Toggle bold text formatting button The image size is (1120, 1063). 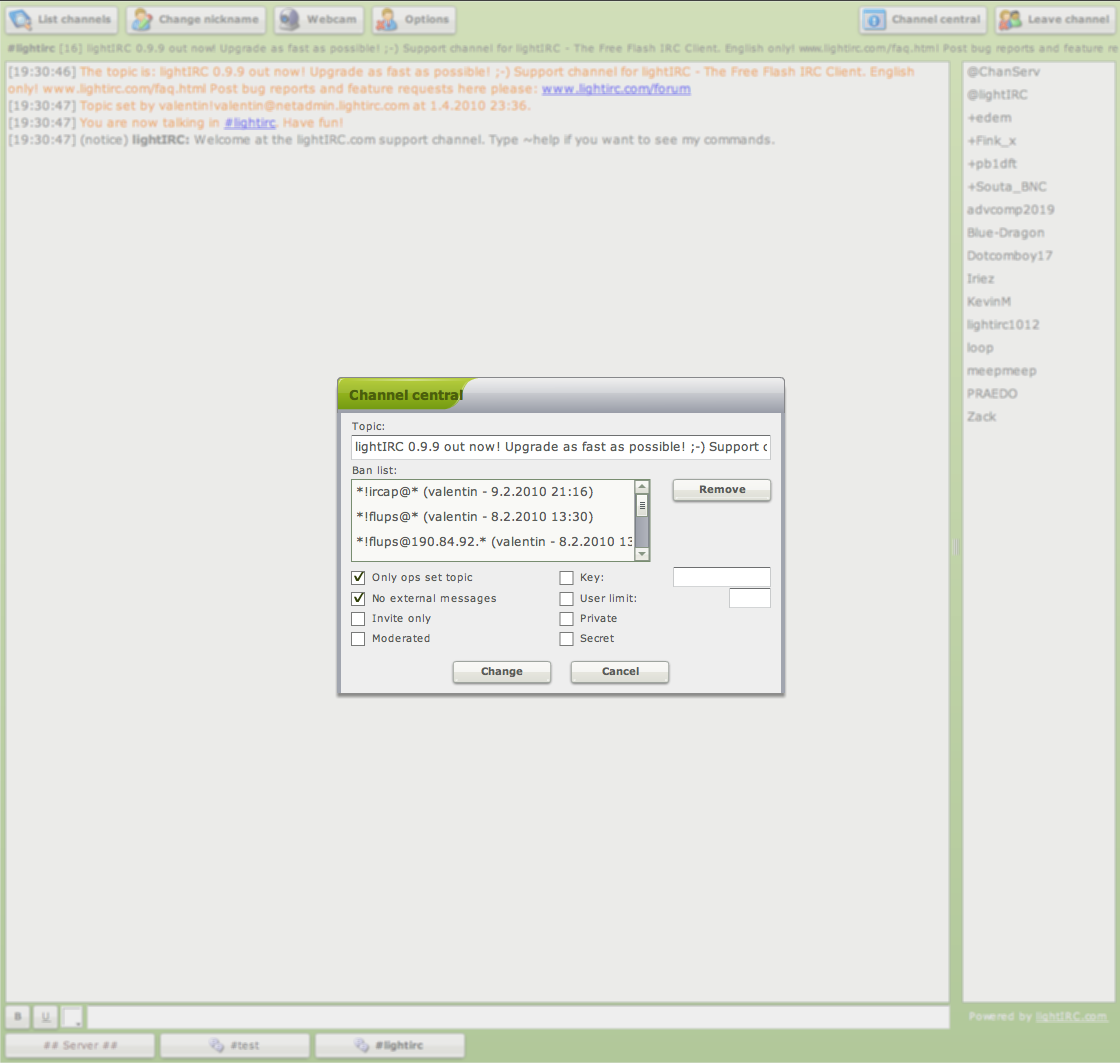coord(18,1017)
